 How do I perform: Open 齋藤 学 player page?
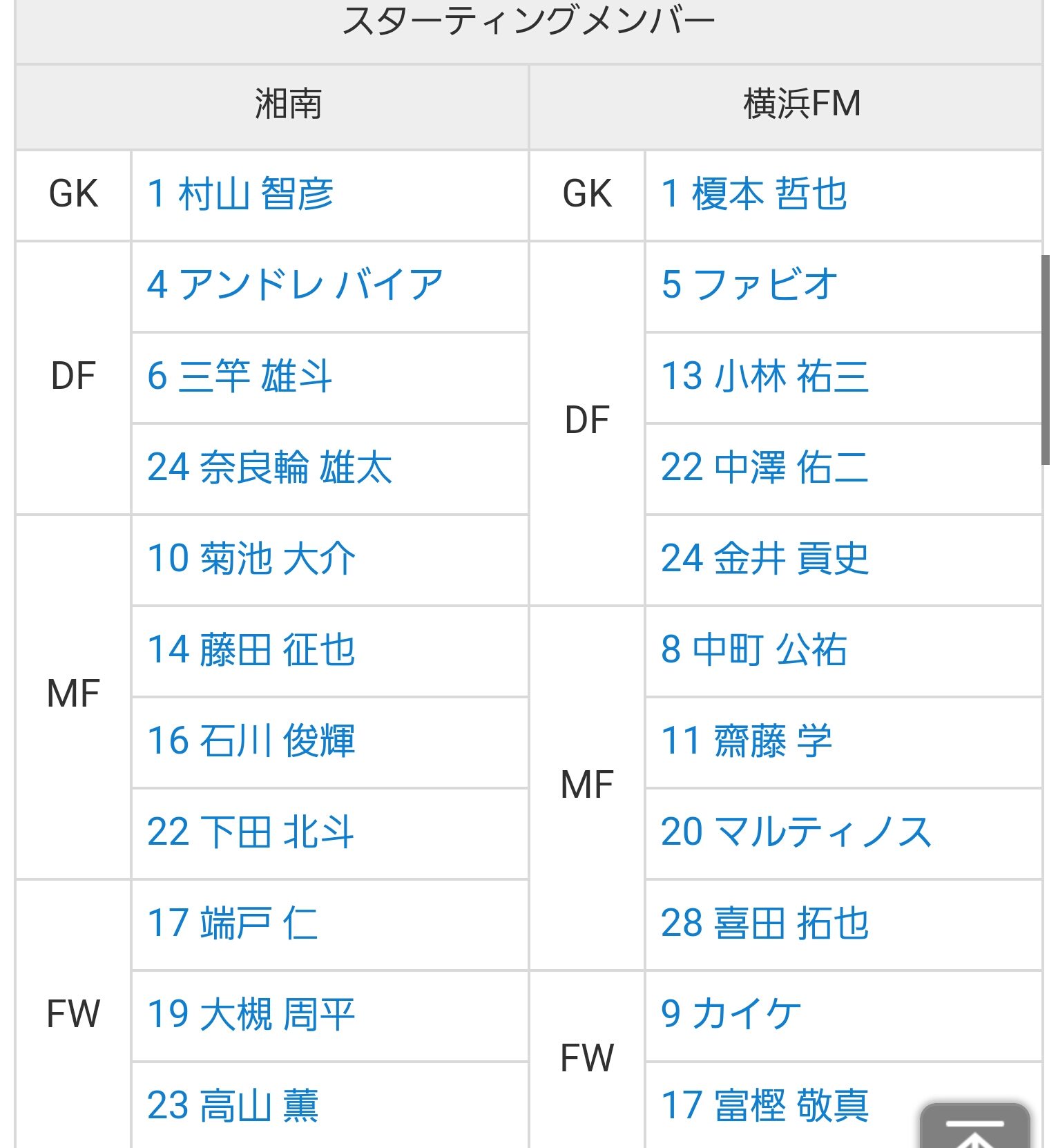[746, 741]
